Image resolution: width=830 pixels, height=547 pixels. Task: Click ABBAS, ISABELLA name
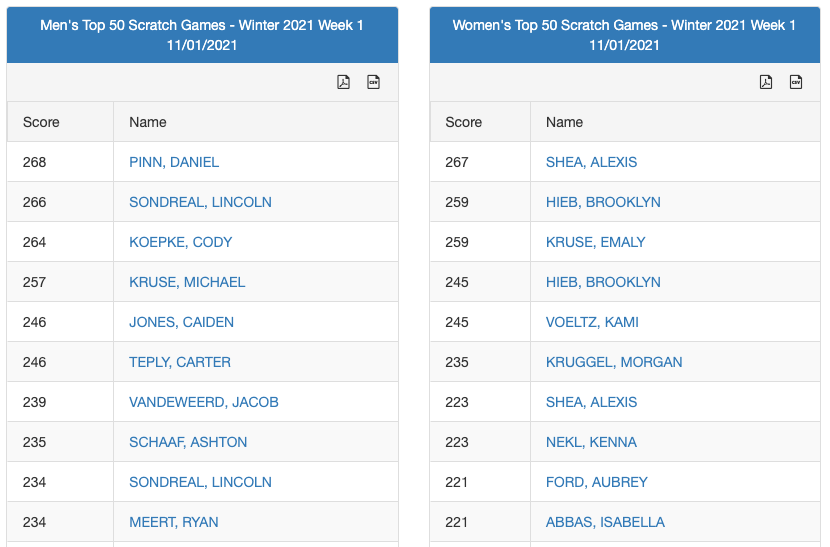[x=605, y=522]
